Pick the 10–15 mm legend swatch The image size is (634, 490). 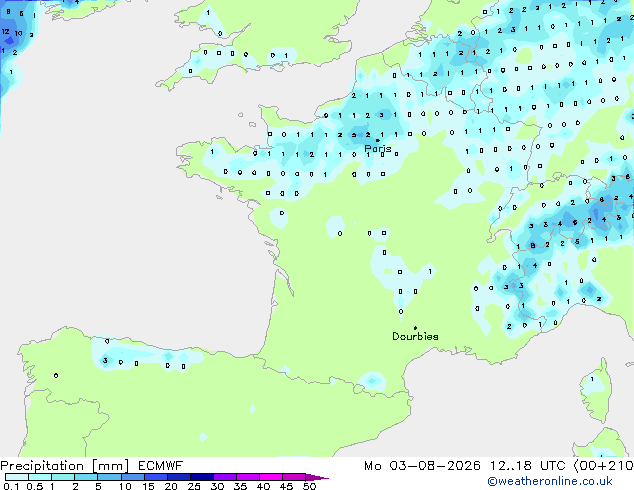(x=132, y=477)
